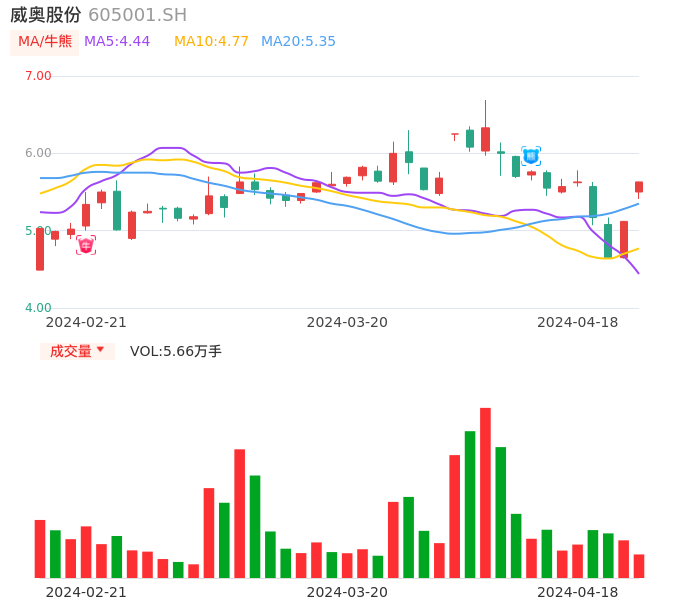Select the 2024-03-20 date label under the price chart
This screenshot has height=606, width=686.
pos(347,322)
